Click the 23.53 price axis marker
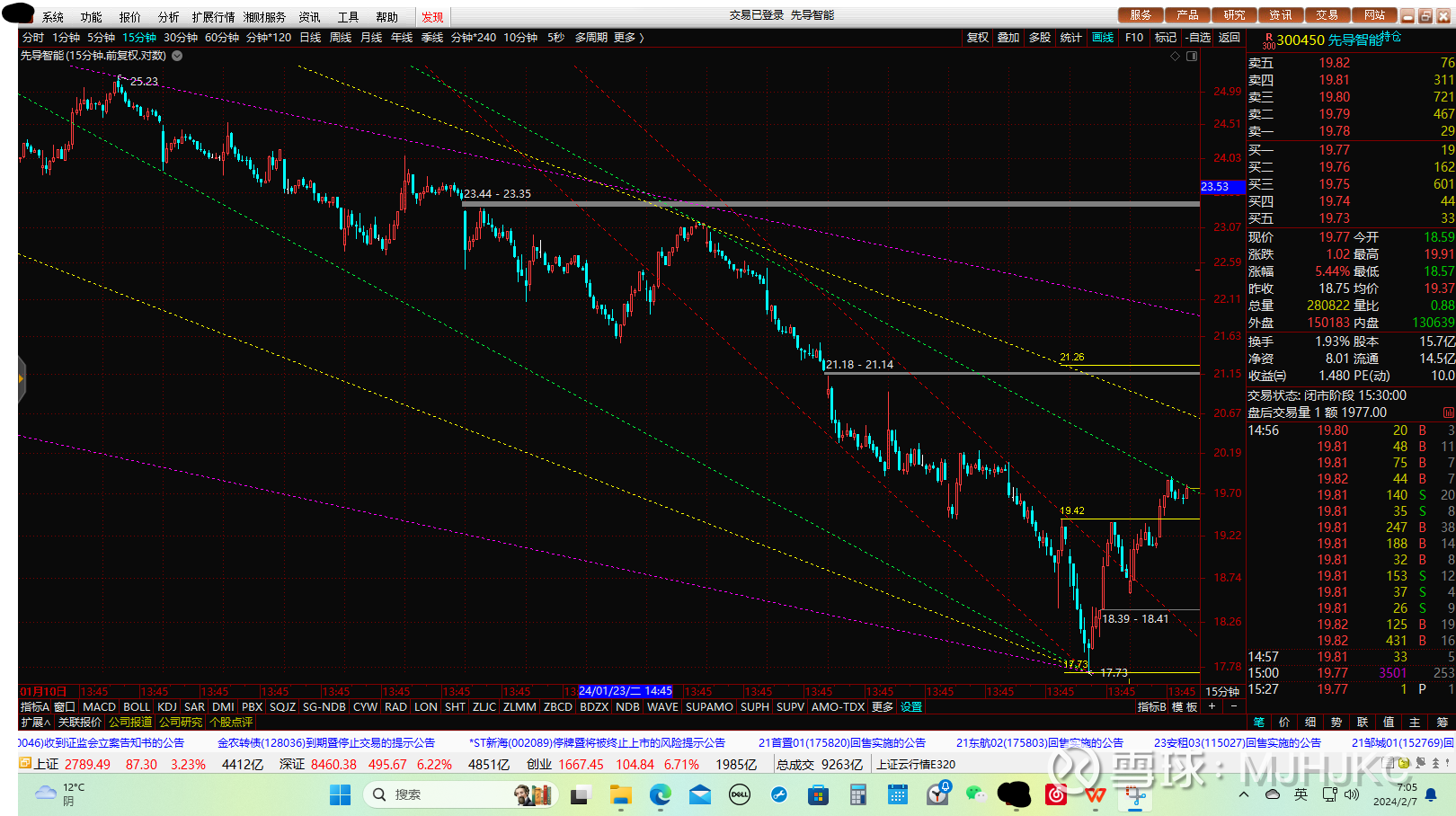Image resolution: width=1456 pixels, height=816 pixels. (x=1222, y=187)
